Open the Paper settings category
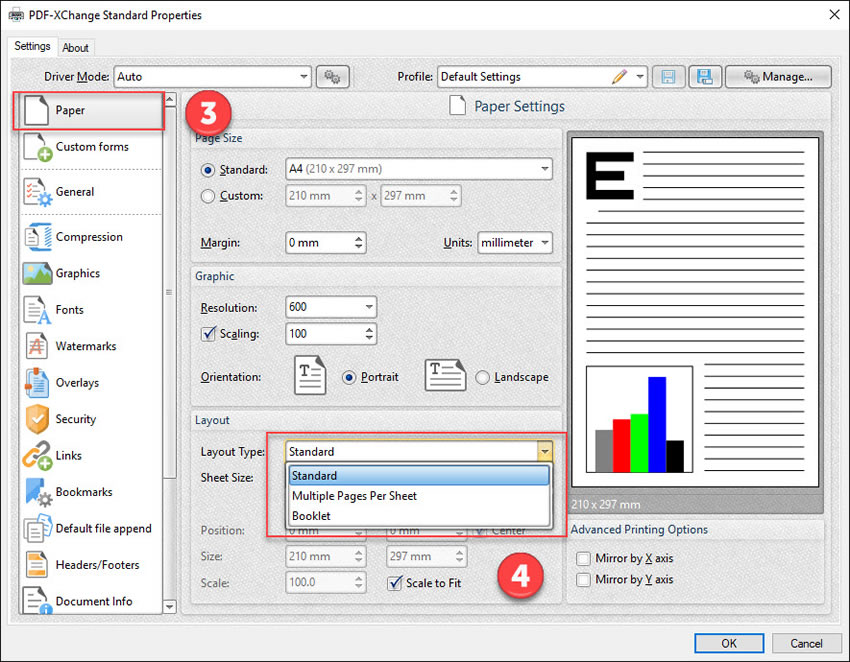This screenshot has height=662, width=850. point(89,111)
